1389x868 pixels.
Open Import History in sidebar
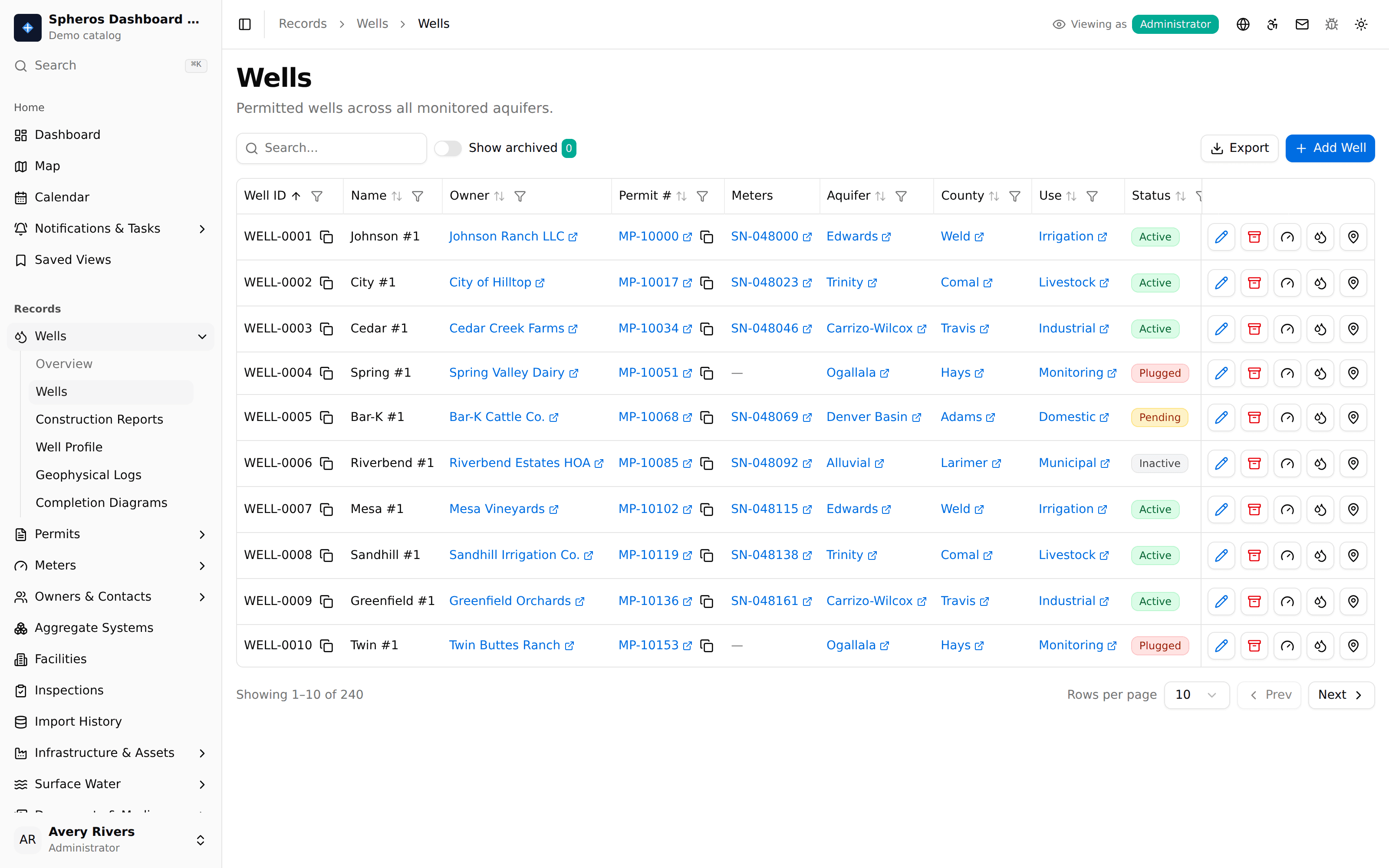coord(111,722)
